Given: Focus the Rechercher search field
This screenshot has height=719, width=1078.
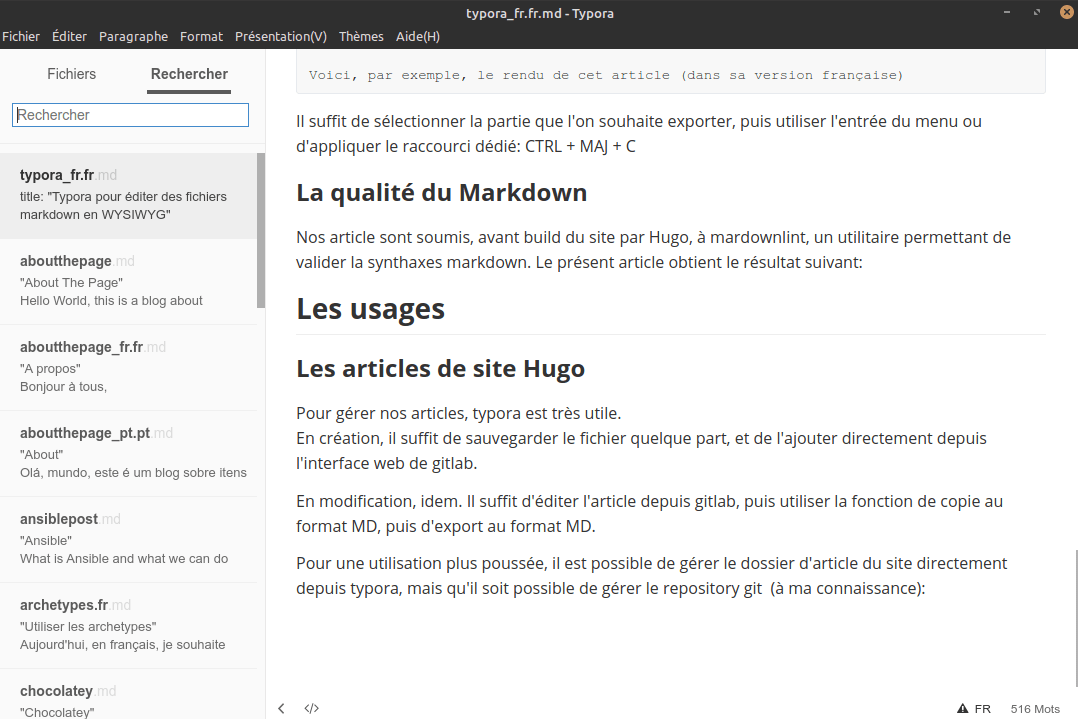Looking at the screenshot, I should tap(130, 115).
